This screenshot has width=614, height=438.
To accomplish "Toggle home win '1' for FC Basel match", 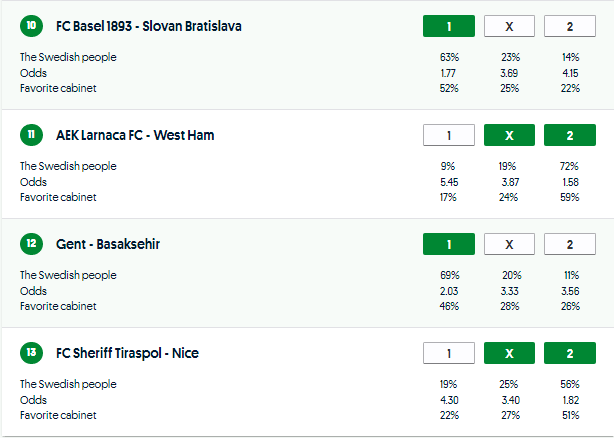I will pos(448,26).
